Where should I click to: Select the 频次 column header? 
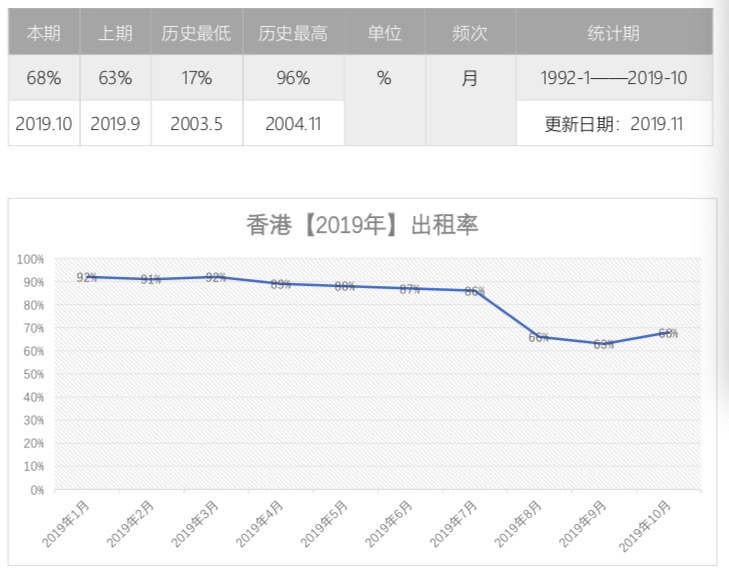(470, 33)
